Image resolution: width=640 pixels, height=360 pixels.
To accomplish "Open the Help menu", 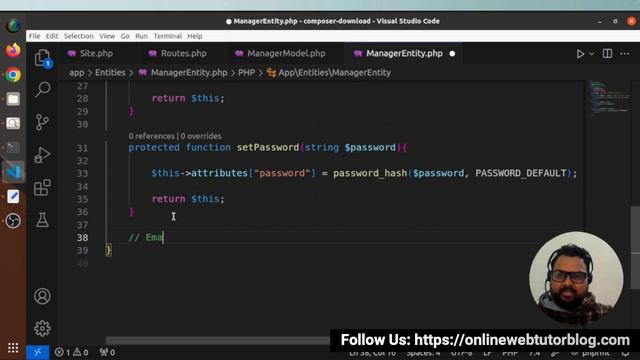I will (x=195, y=36).
